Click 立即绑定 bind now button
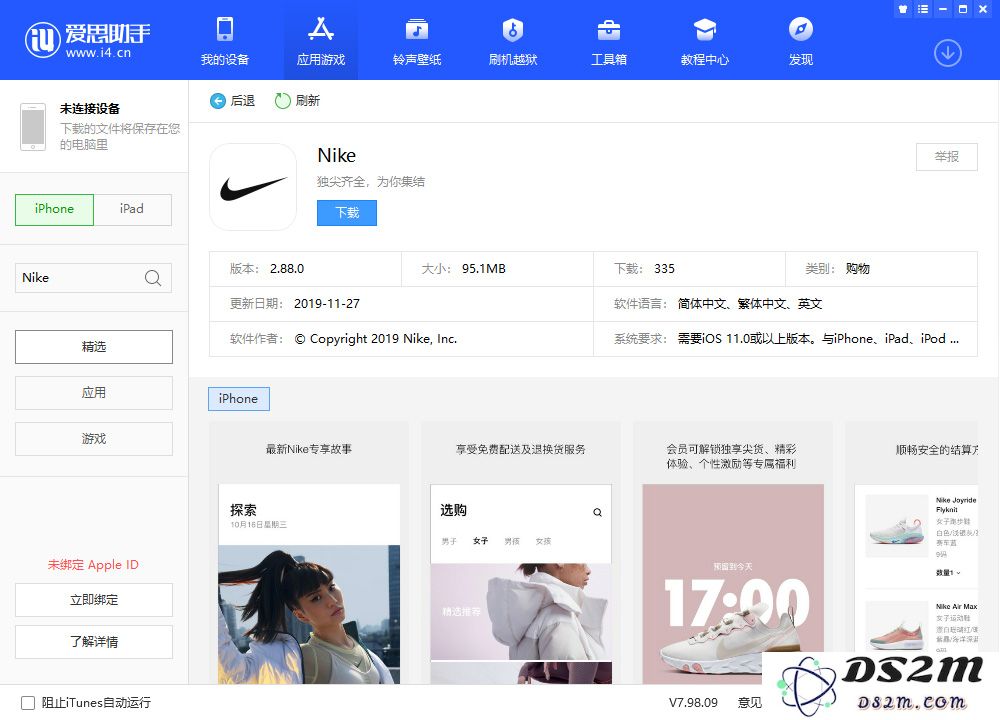This screenshot has height=720, width=1000. point(94,600)
